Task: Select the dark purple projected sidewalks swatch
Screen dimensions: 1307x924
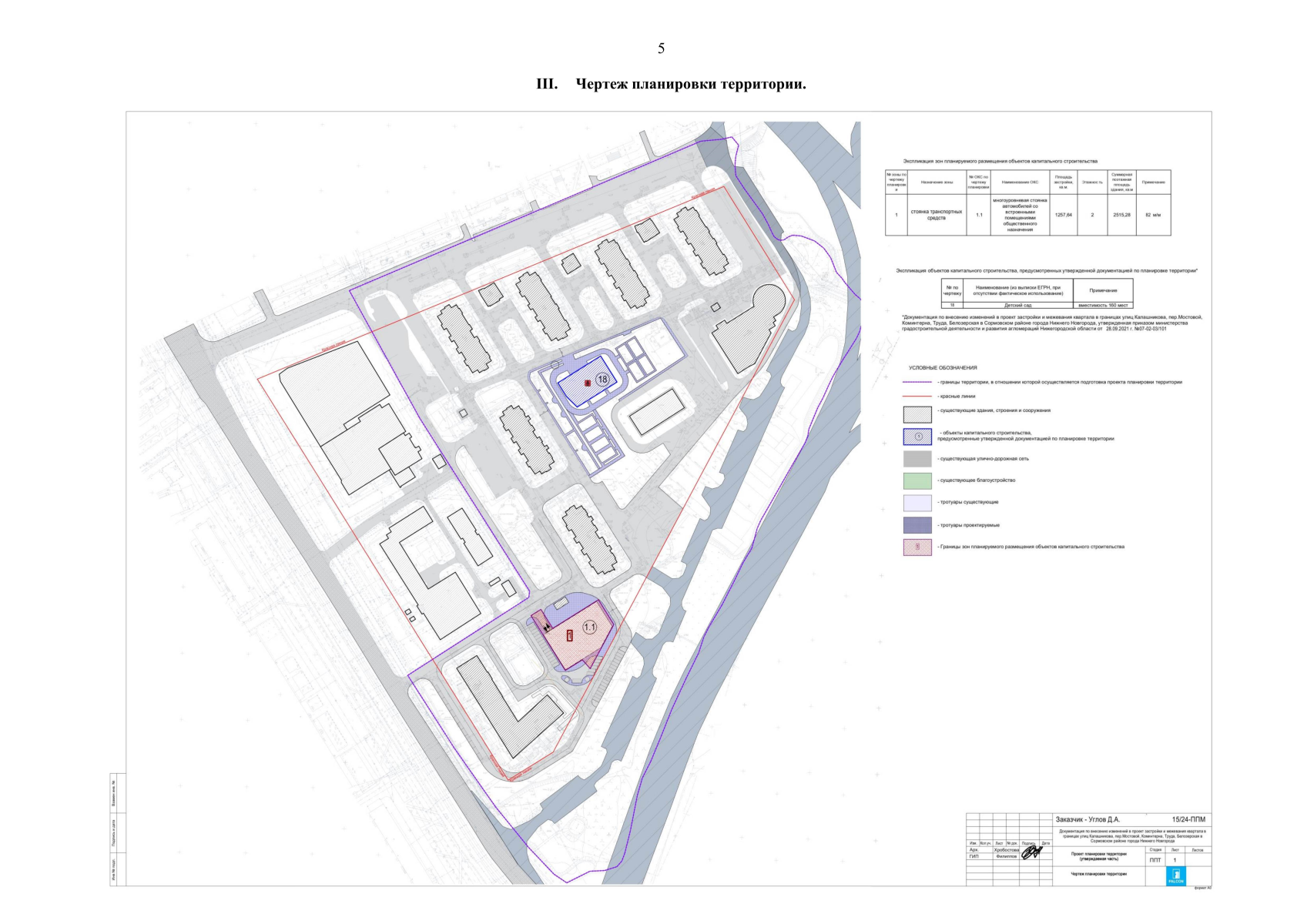Action: tap(917, 526)
